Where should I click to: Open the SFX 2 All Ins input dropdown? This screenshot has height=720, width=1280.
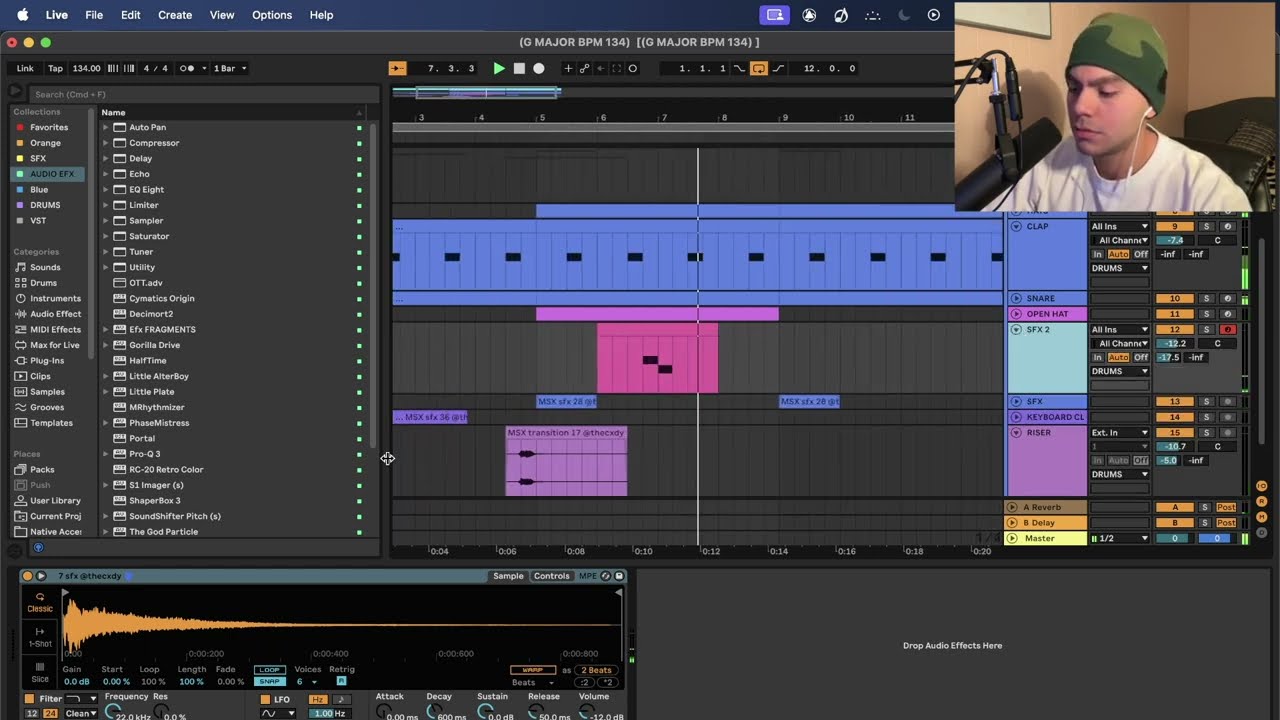(x=1120, y=329)
